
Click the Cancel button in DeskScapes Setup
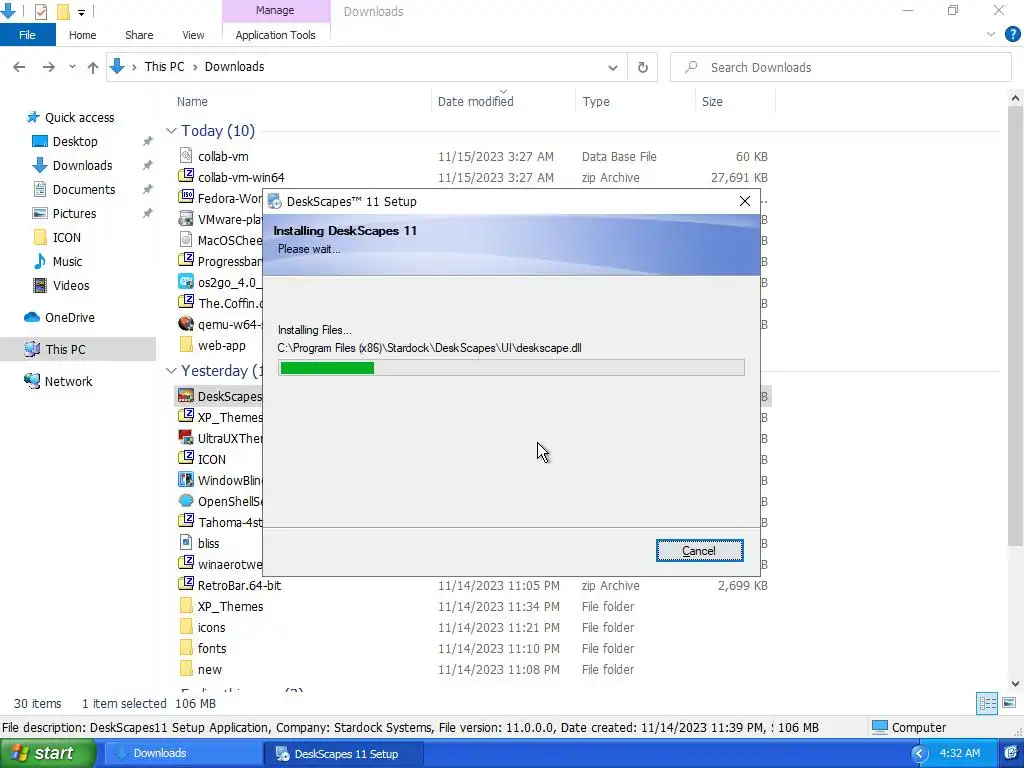point(699,551)
